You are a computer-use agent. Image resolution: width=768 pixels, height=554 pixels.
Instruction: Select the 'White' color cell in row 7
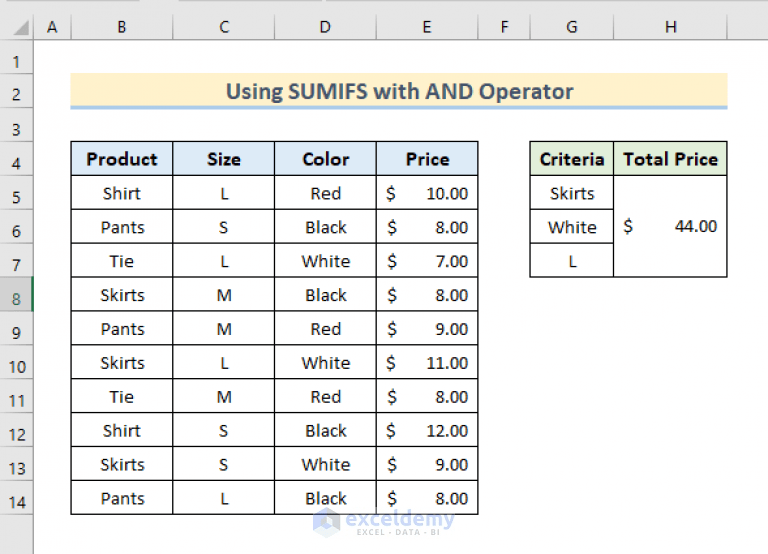click(325, 261)
